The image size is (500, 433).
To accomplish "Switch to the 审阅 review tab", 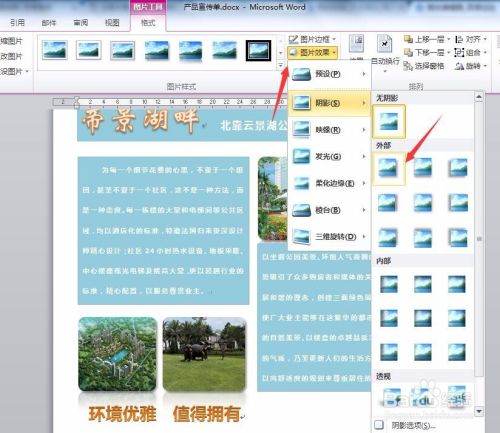I will coord(81,23).
